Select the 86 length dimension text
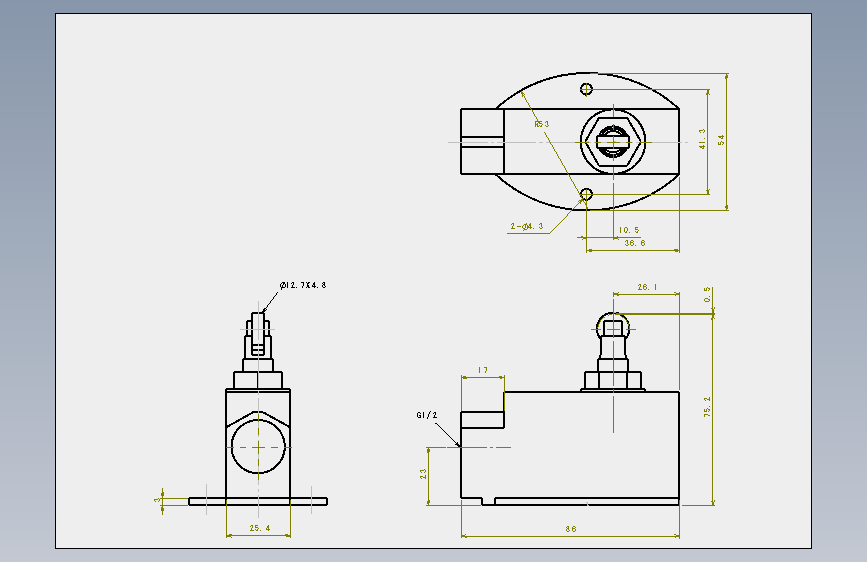The image size is (867, 562). coord(571,529)
